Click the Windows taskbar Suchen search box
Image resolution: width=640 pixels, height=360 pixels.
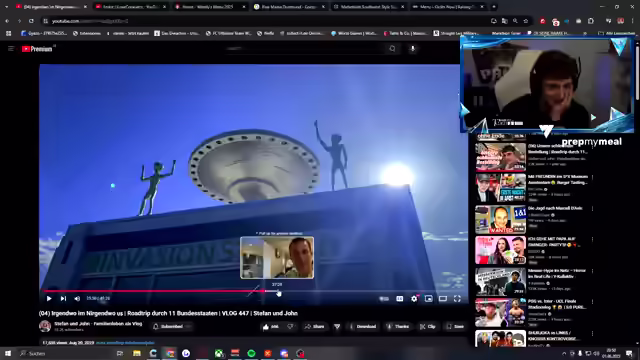point(65,353)
